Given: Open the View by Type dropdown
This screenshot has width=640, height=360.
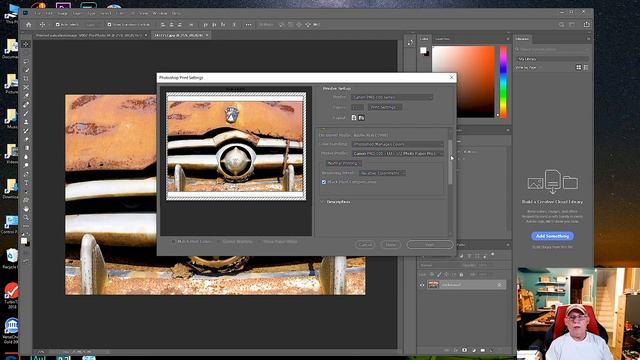Looking at the screenshot, I should pyautogui.click(x=529, y=68).
